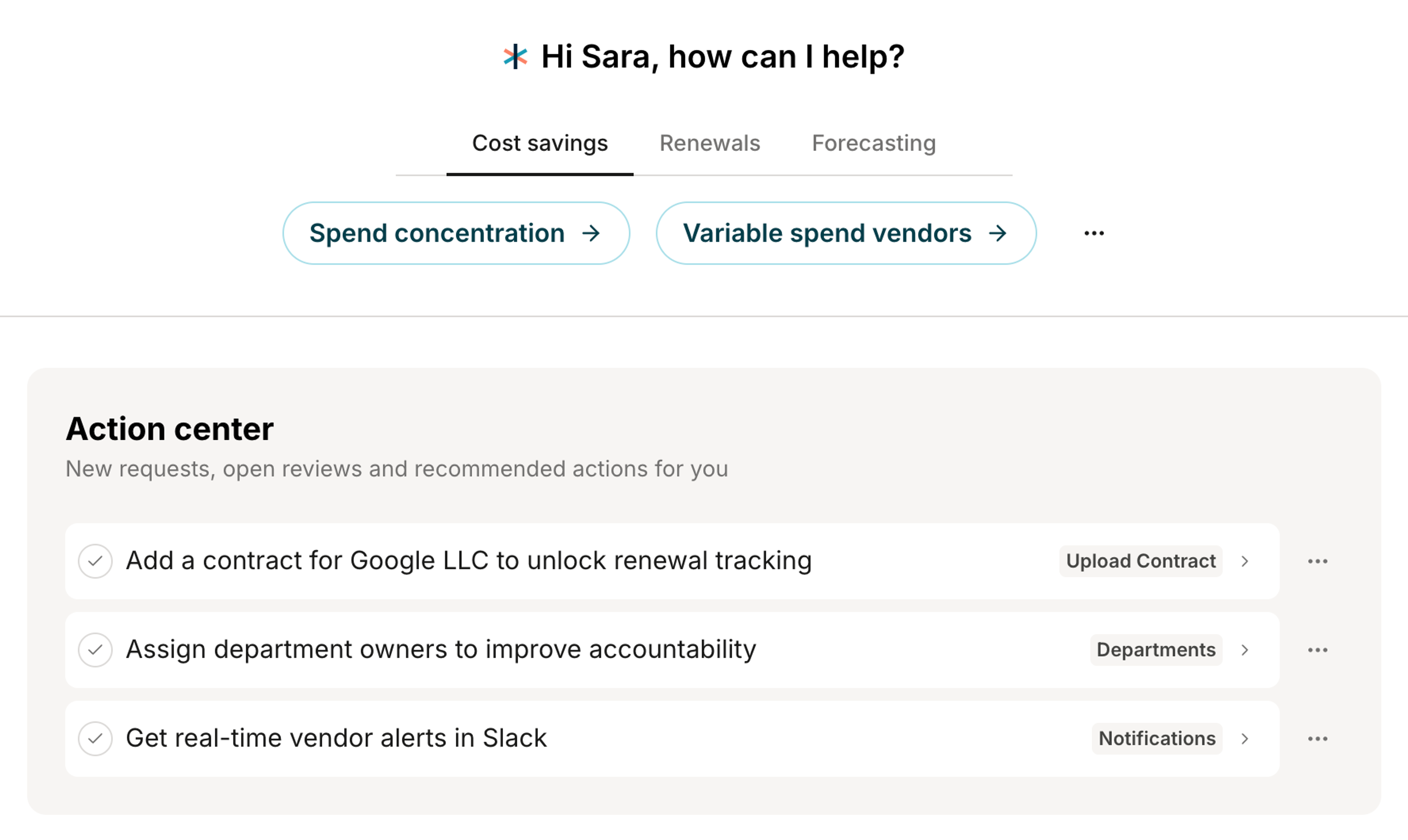Open options menu for Google LLC contract row
Screen dimensions: 1408x840
point(1317,561)
